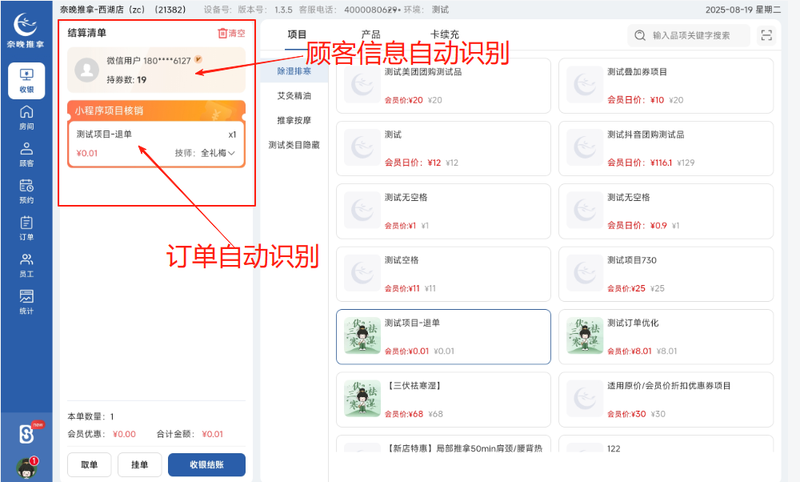This screenshot has height=482, width=800.
Task: Open the 顾客 customers section in sidebar
Action: pyautogui.click(x=27, y=155)
